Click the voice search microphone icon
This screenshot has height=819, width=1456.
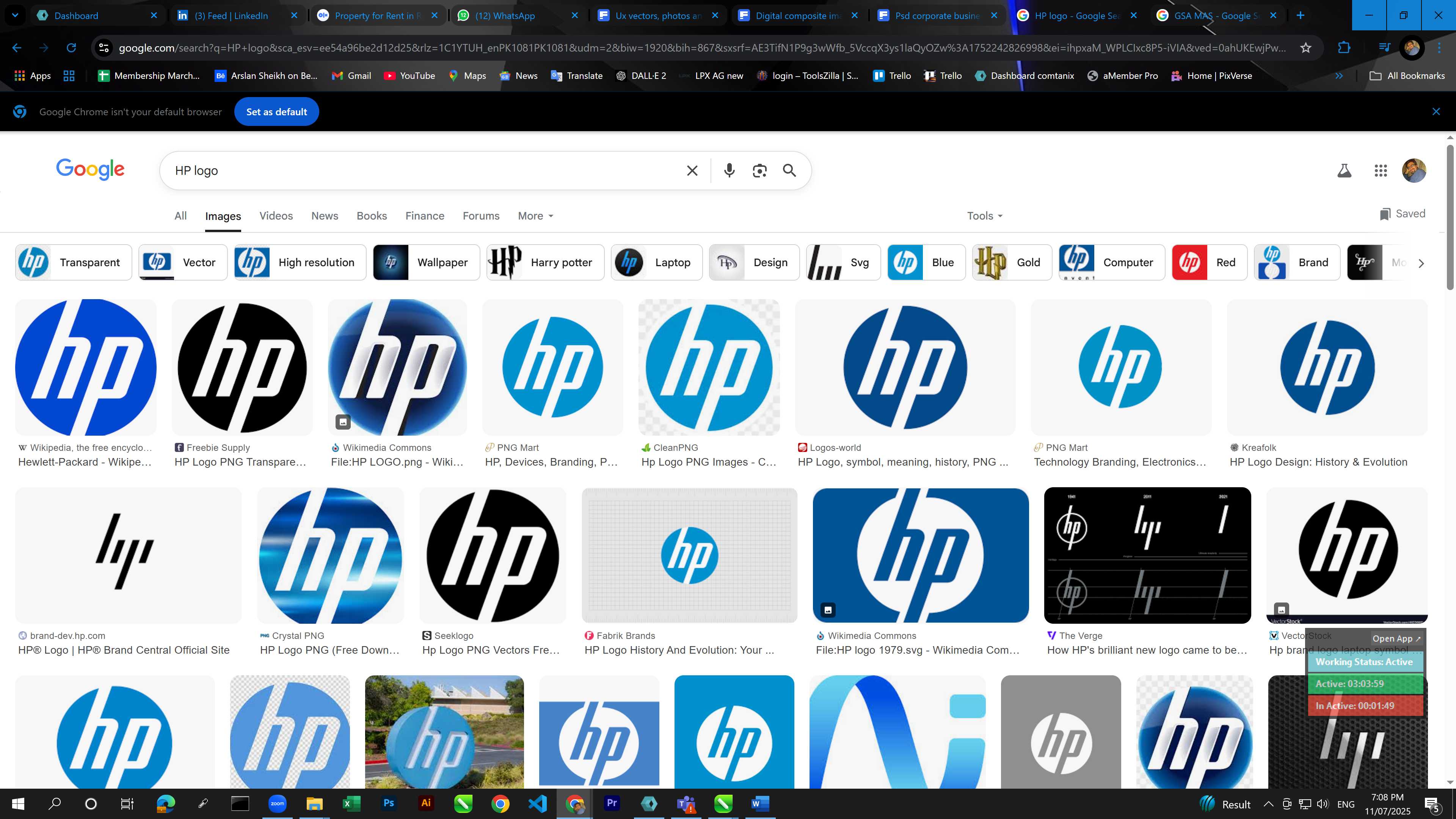(x=729, y=170)
